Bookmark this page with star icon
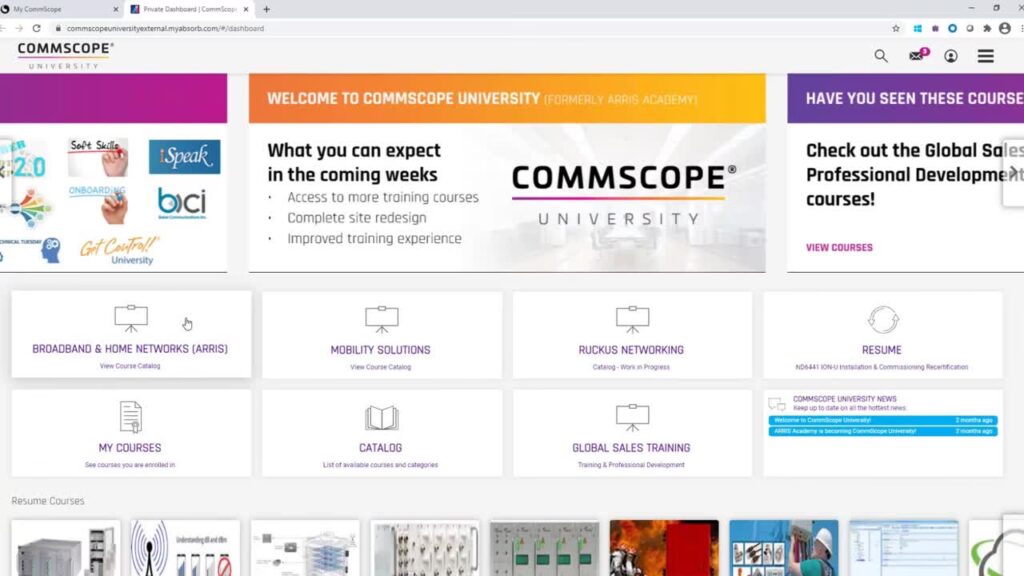Viewport: 1024px width, 576px height. click(896, 28)
